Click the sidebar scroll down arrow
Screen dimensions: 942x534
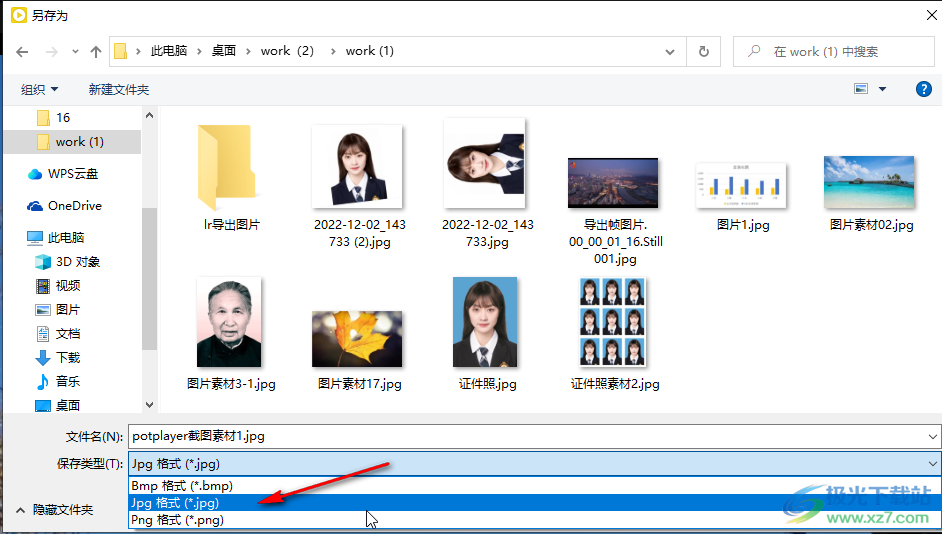pyautogui.click(x=150, y=405)
